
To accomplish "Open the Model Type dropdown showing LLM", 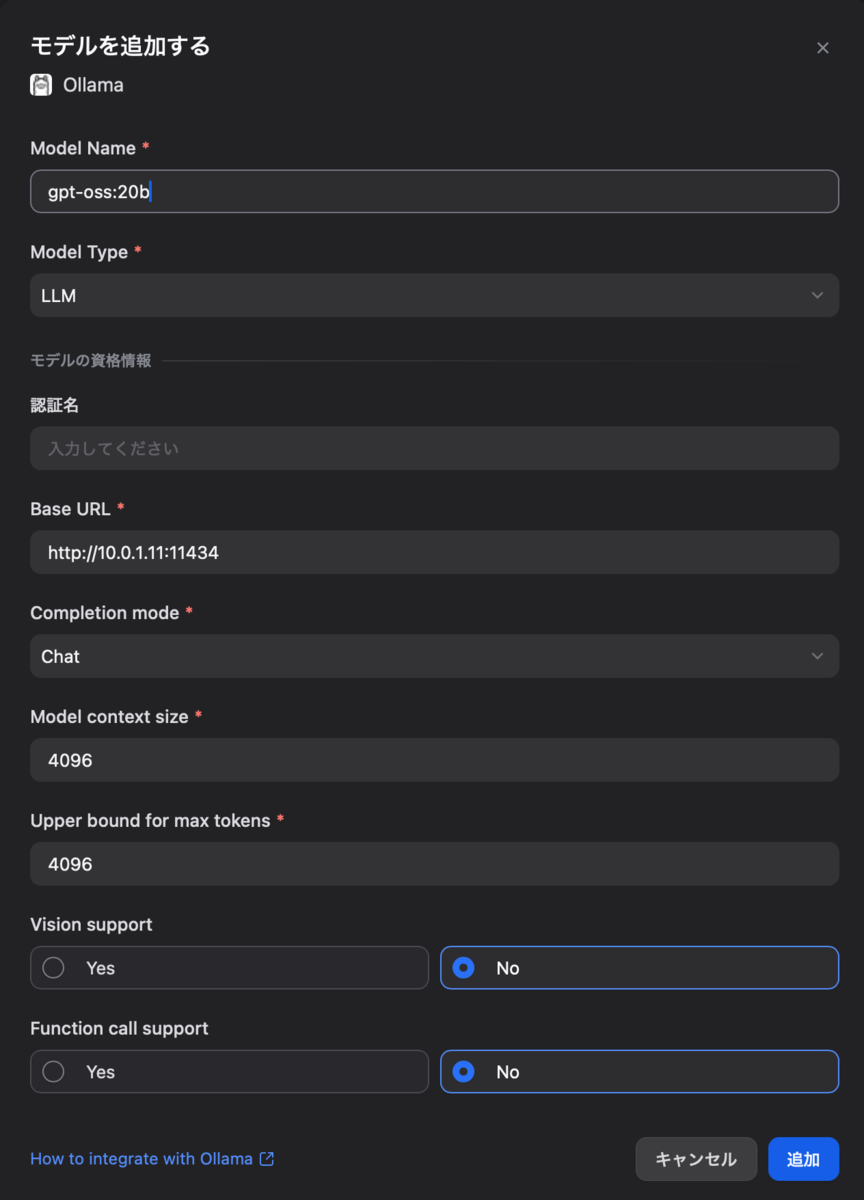I will 434,295.
